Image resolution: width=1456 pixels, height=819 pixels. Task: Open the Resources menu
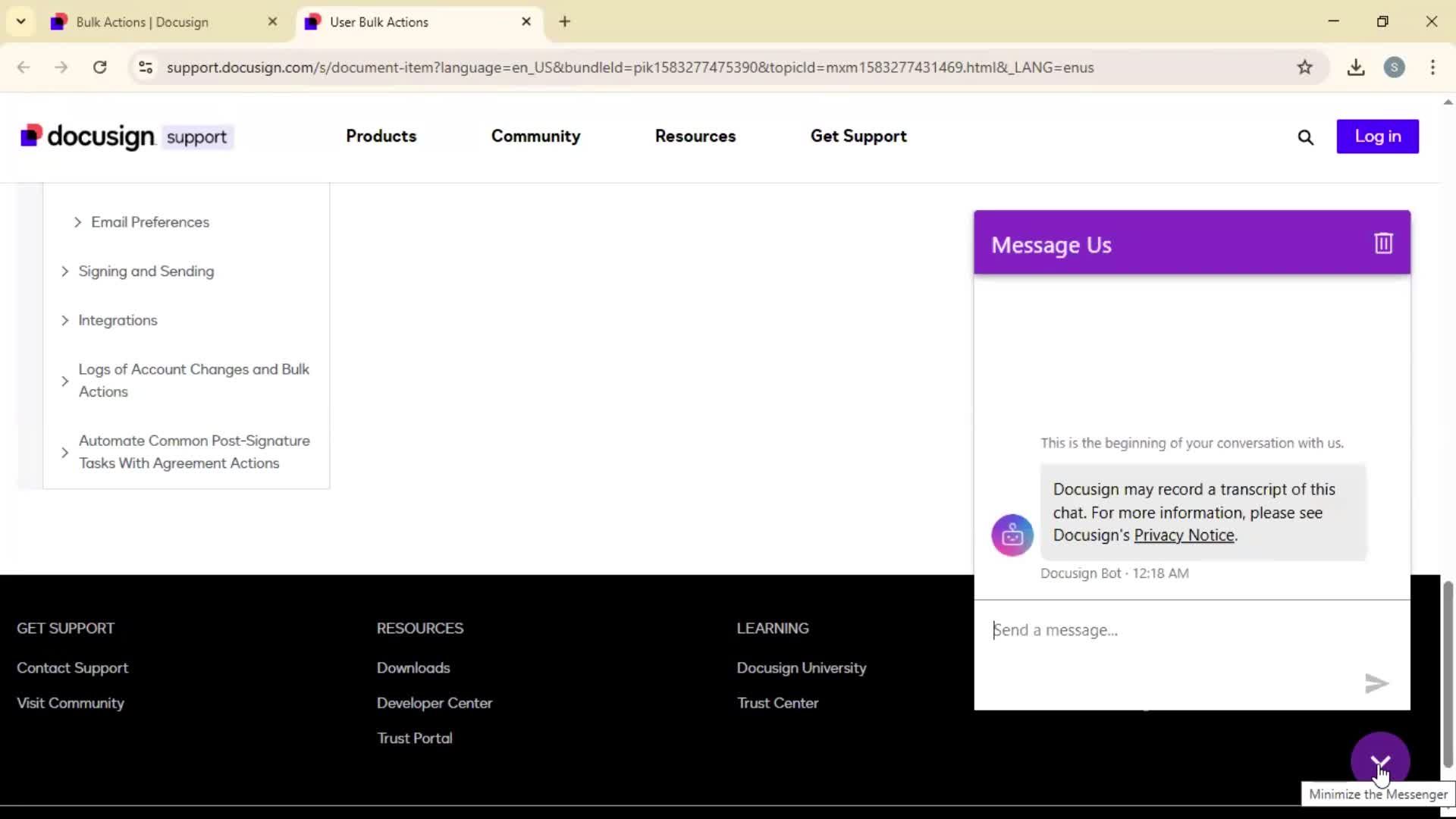pos(695,136)
